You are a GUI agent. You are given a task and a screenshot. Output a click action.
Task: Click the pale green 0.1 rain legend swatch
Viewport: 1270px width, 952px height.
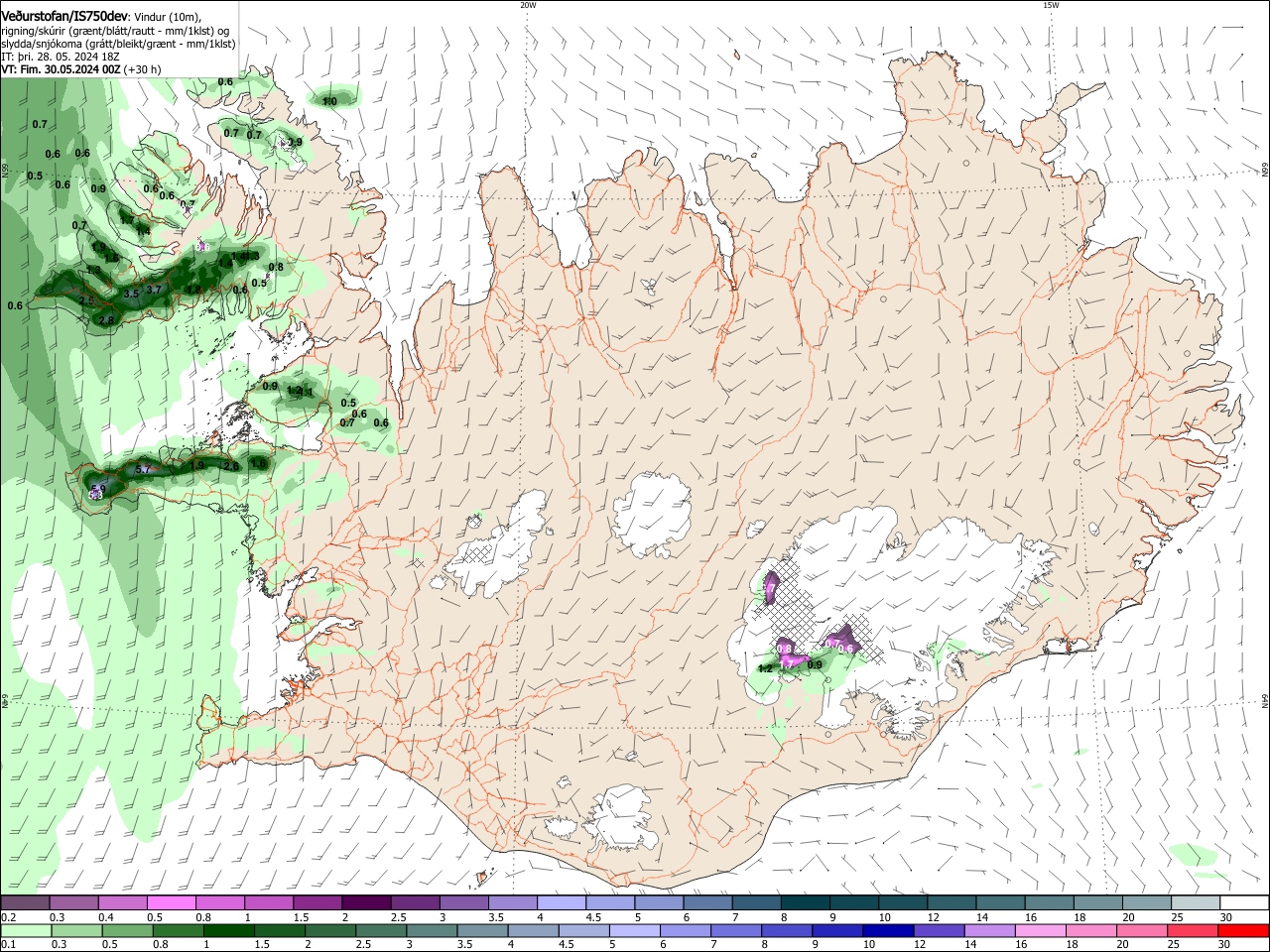coord(26,930)
